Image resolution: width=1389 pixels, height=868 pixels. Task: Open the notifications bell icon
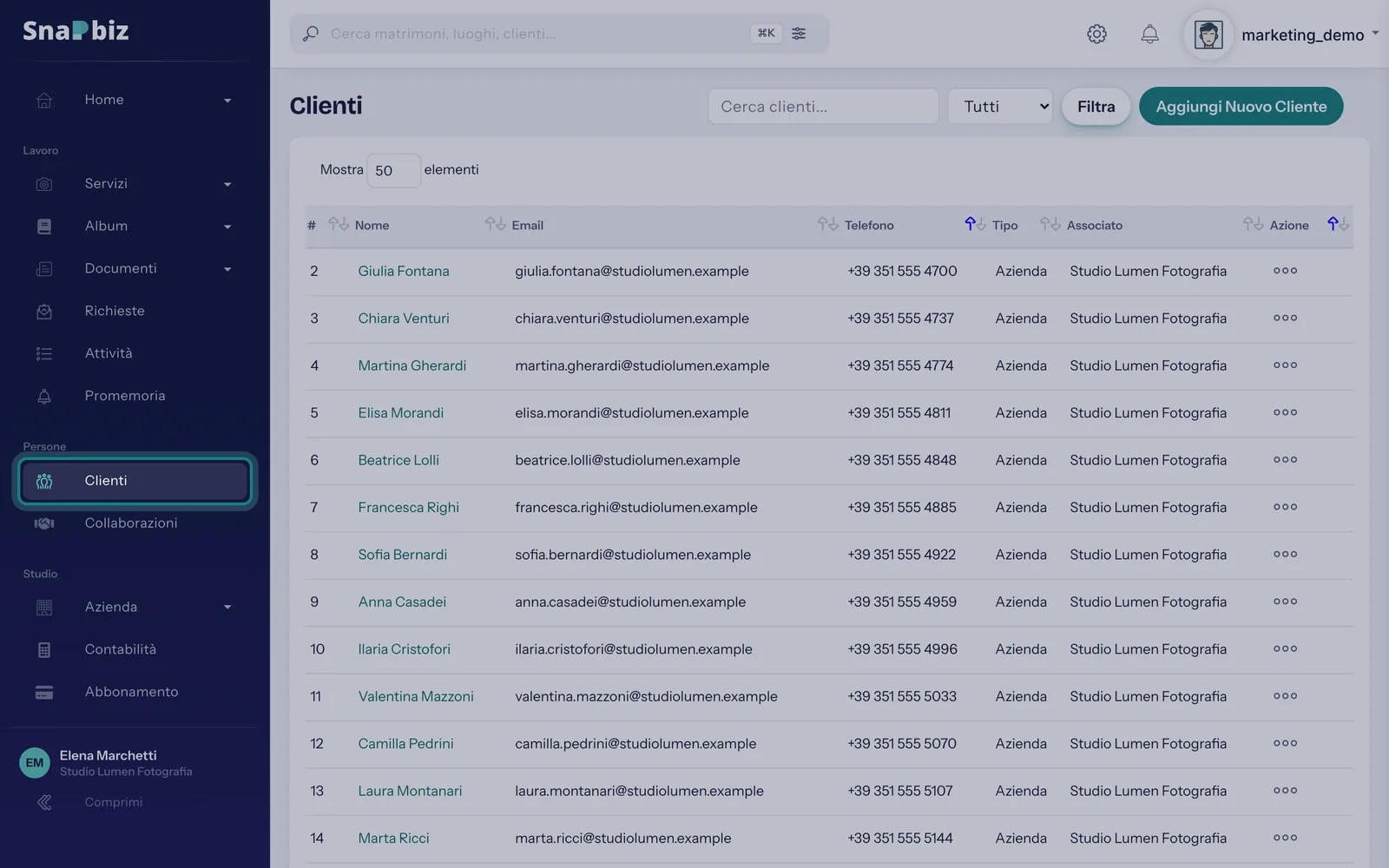1149,34
